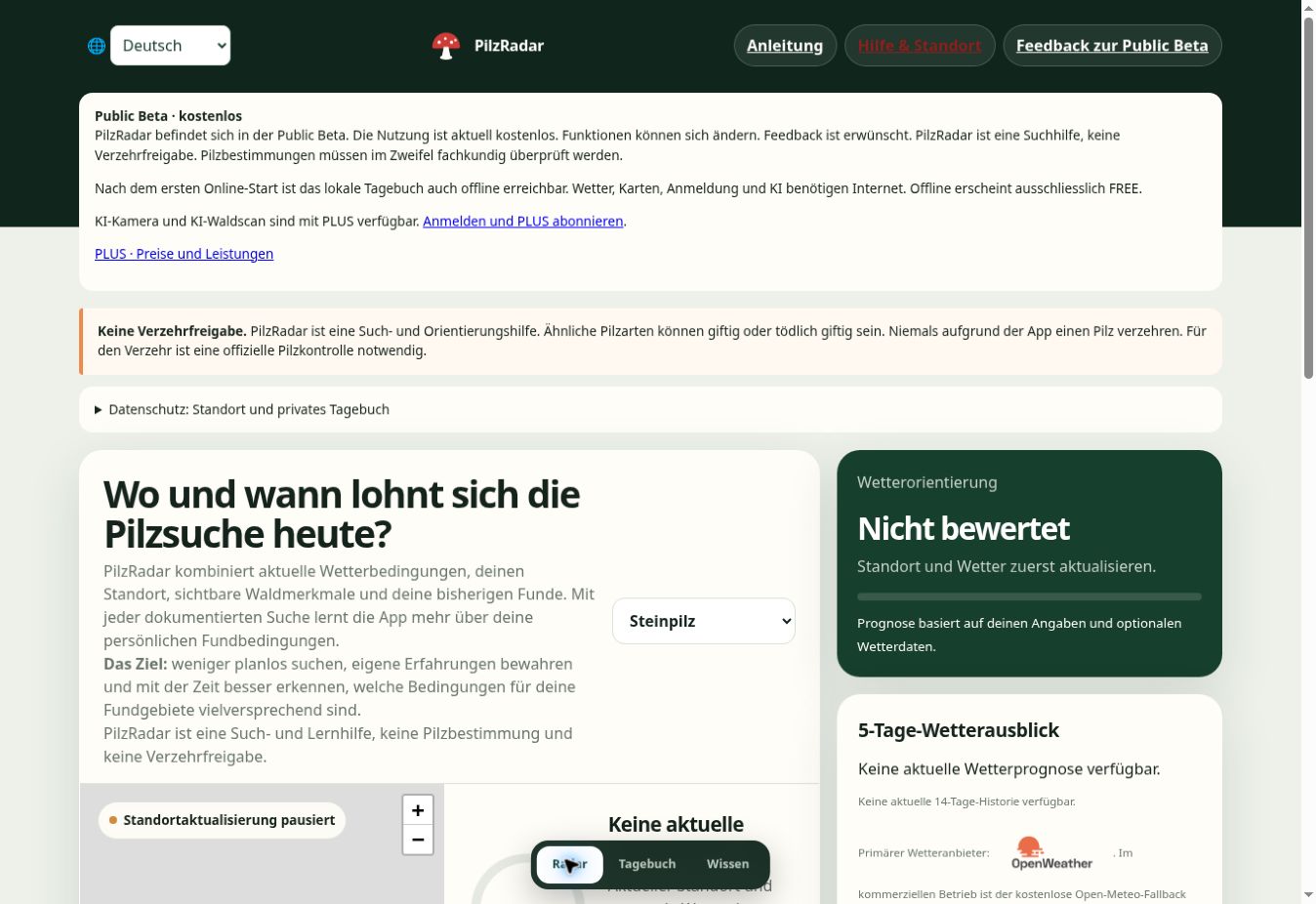Viewport: 1316px width, 904px height.
Task: Click 'Standort und Wetter zuerst aktualisieren.' text
Action: 1007,566
